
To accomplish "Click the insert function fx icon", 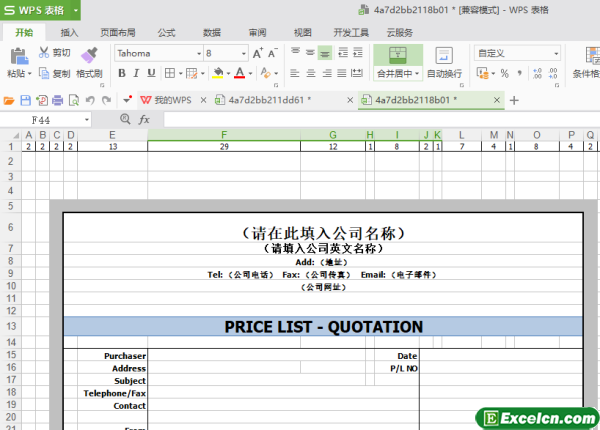I will point(144,119).
